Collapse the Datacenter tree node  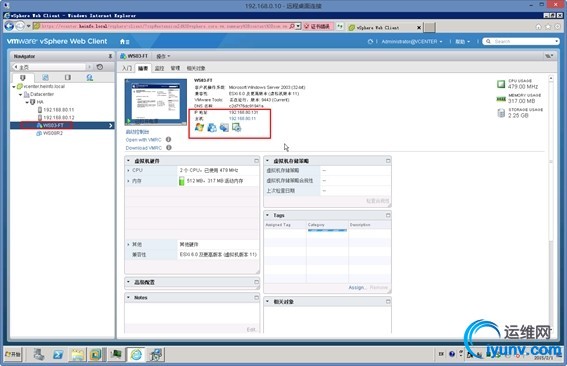point(20,95)
